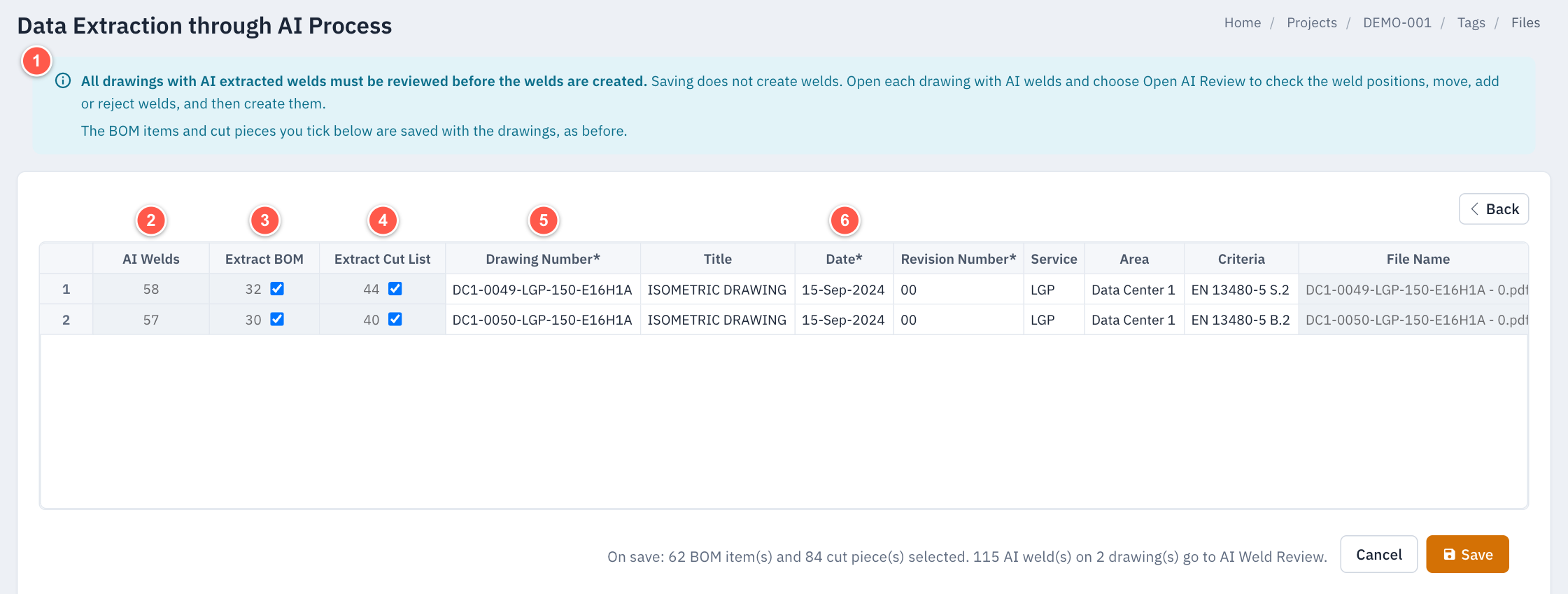The height and width of the screenshot is (594, 1568).
Task: Untick Extract BOM checkbox for DC1-0049 row
Action: point(277,289)
